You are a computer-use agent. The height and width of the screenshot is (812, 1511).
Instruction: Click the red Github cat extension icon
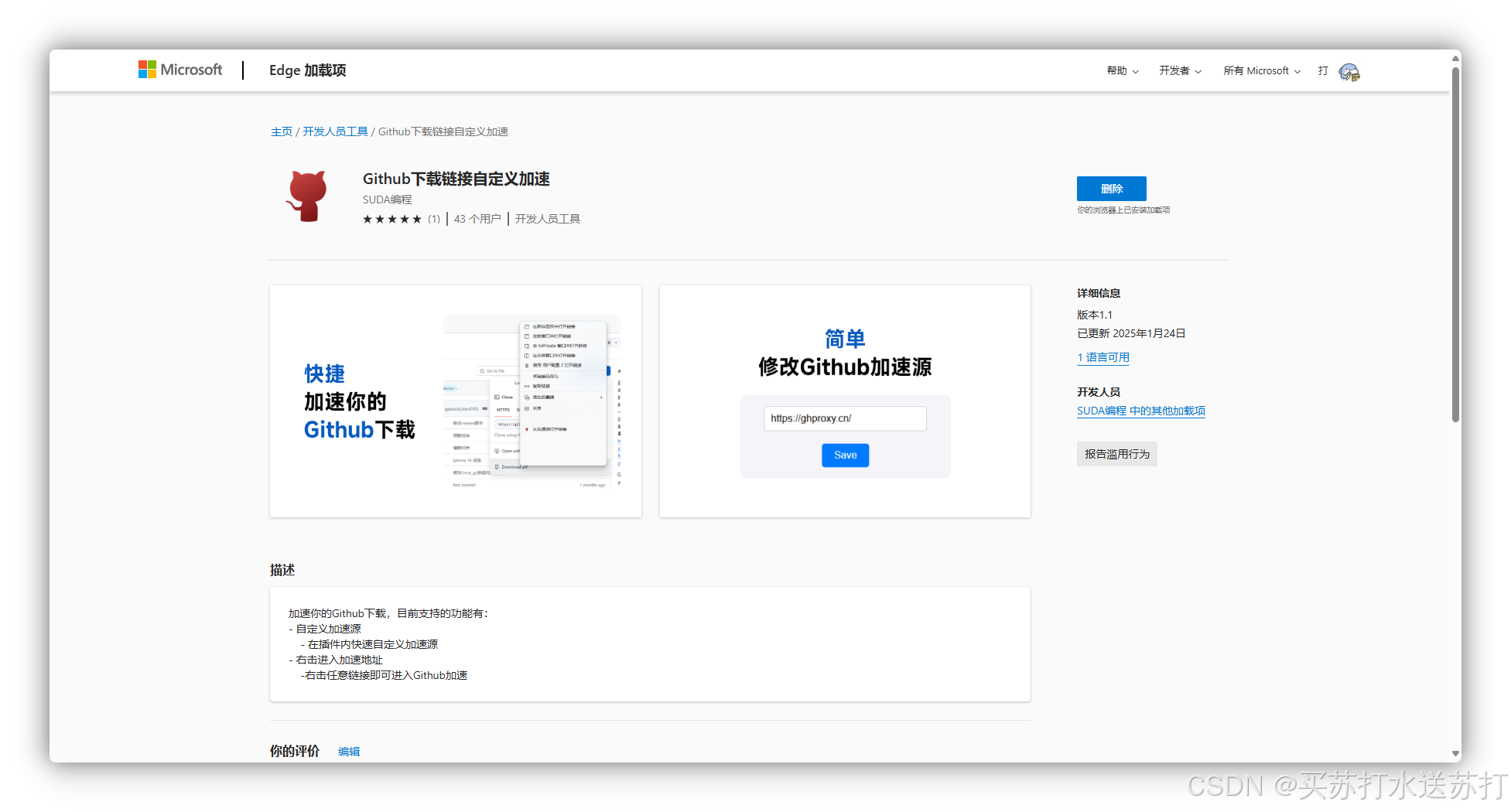[x=307, y=196]
